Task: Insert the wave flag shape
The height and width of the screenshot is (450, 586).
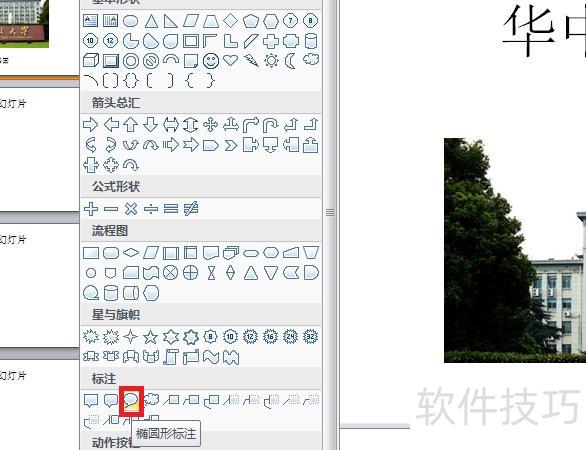Action: pyautogui.click(x=211, y=357)
